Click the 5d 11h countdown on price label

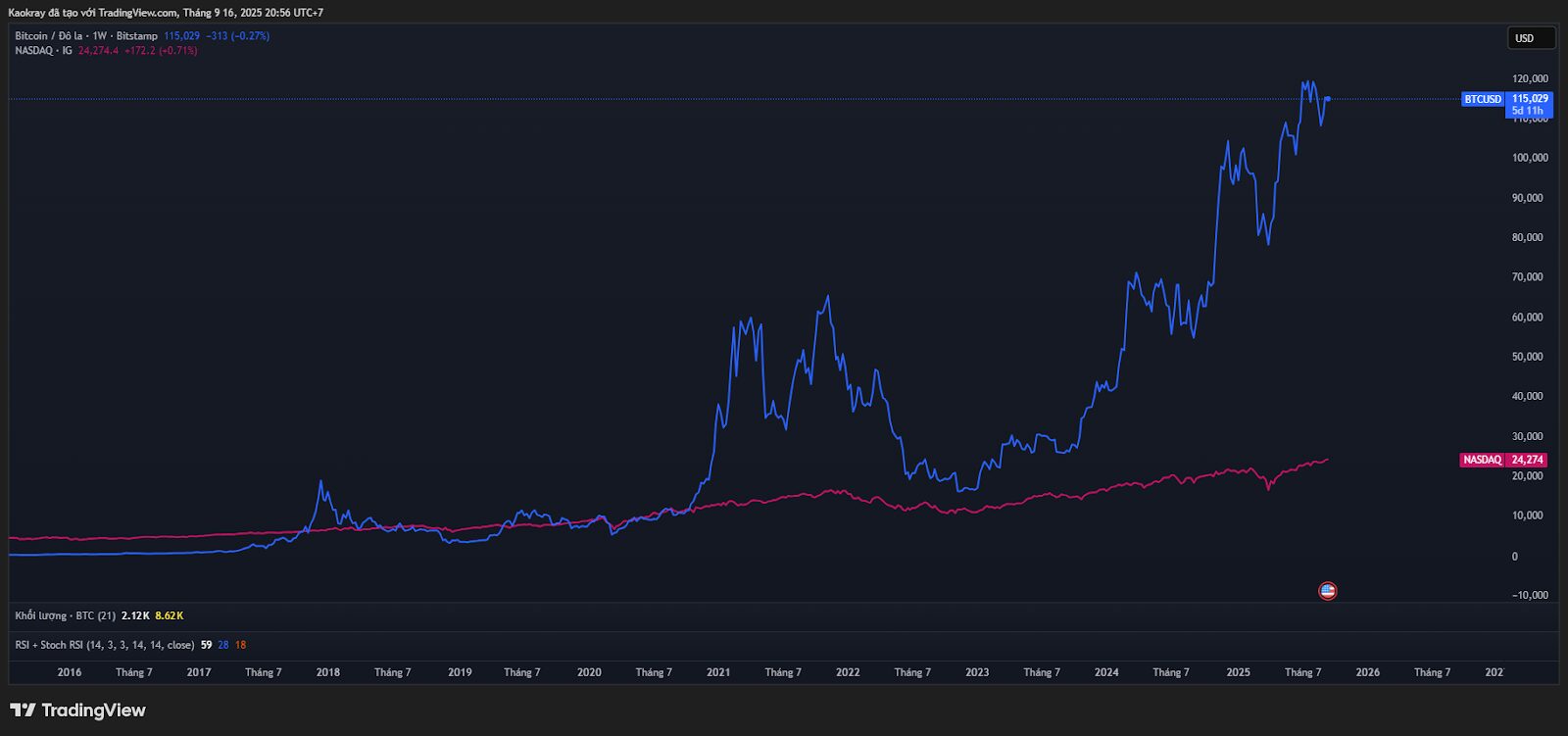1528,111
